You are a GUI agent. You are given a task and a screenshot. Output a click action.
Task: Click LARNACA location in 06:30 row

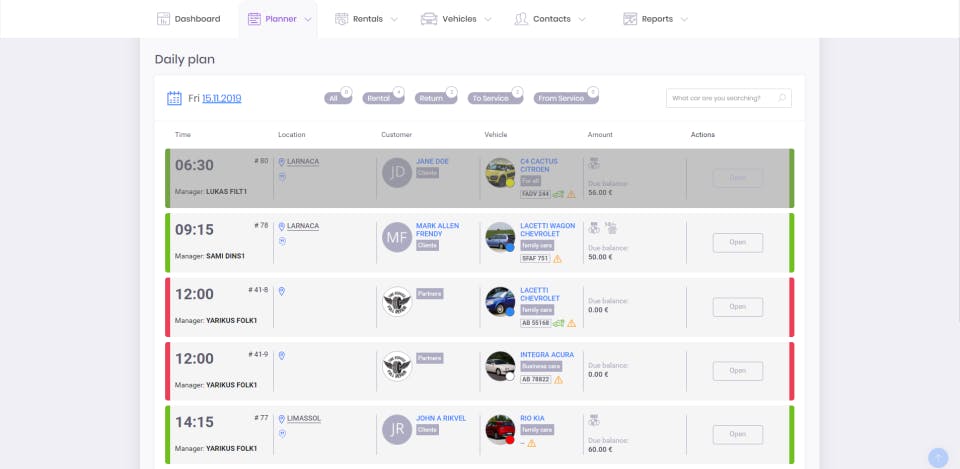coord(303,162)
